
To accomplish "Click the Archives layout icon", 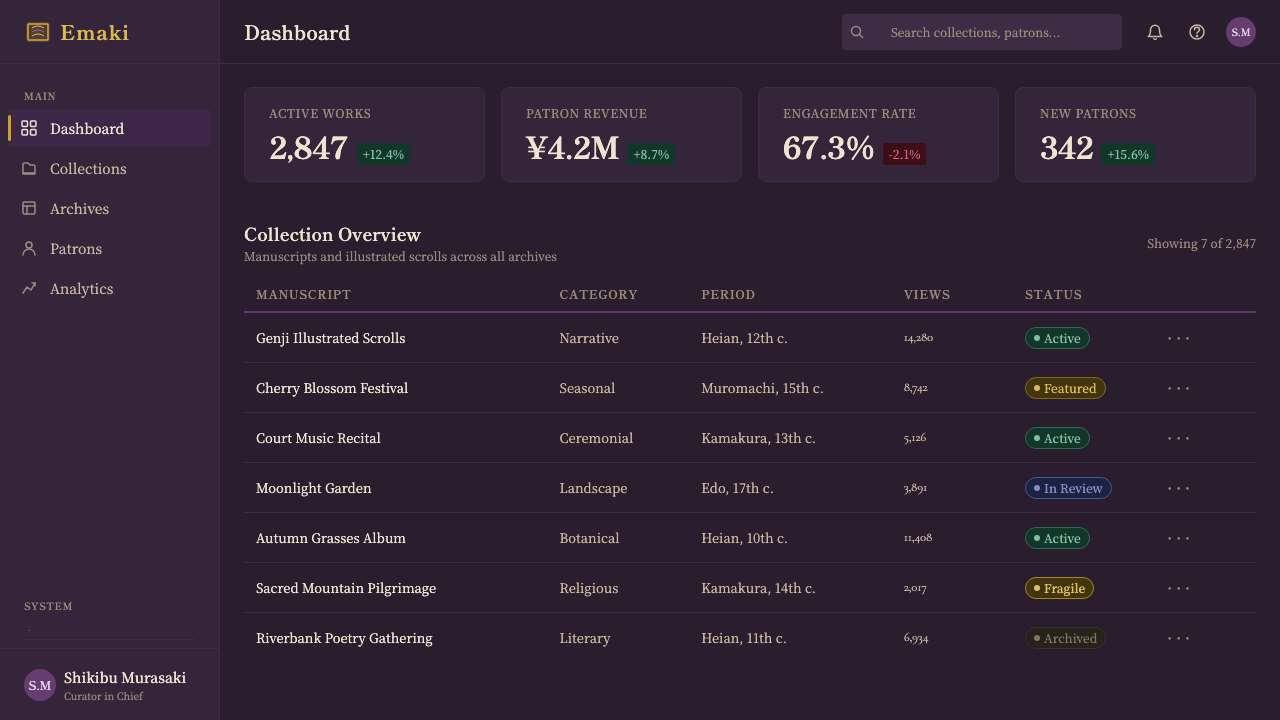I will [29, 208].
